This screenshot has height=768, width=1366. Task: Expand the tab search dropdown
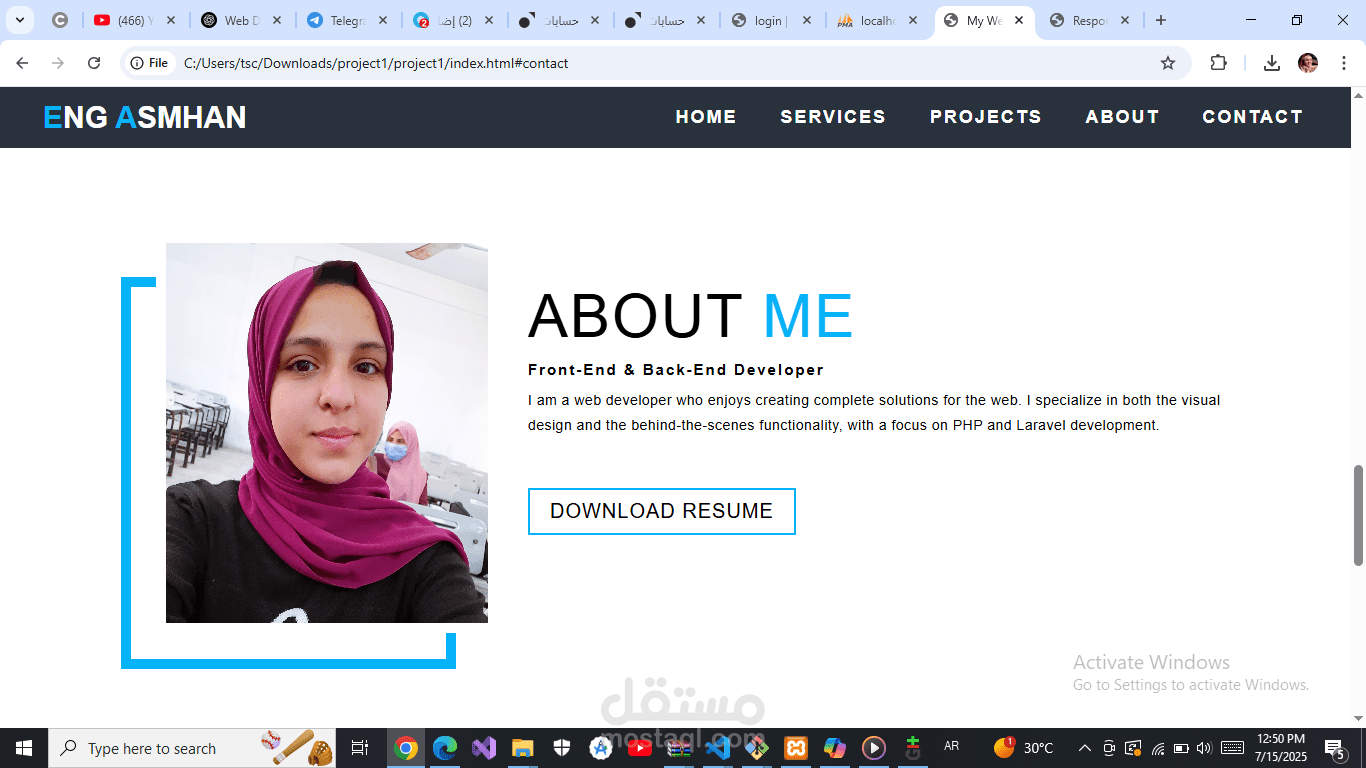(19, 20)
